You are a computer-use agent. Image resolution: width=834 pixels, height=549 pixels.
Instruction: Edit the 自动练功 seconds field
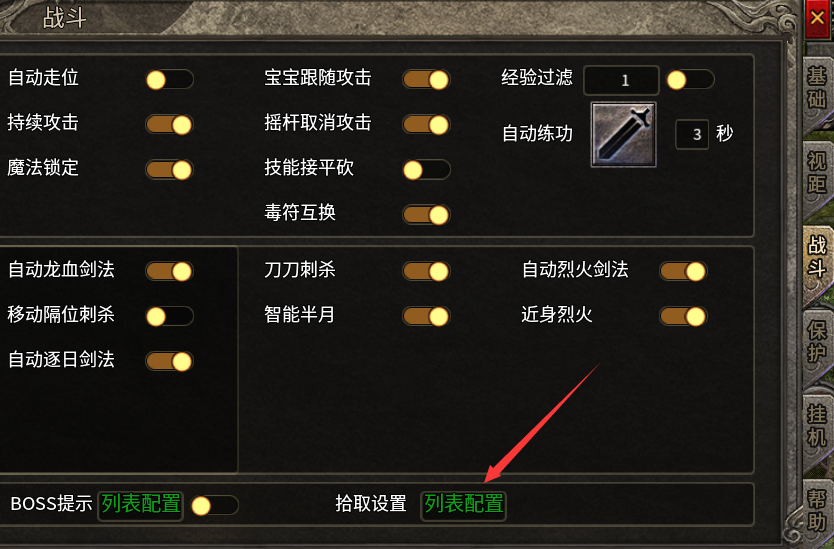(x=692, y=135)
